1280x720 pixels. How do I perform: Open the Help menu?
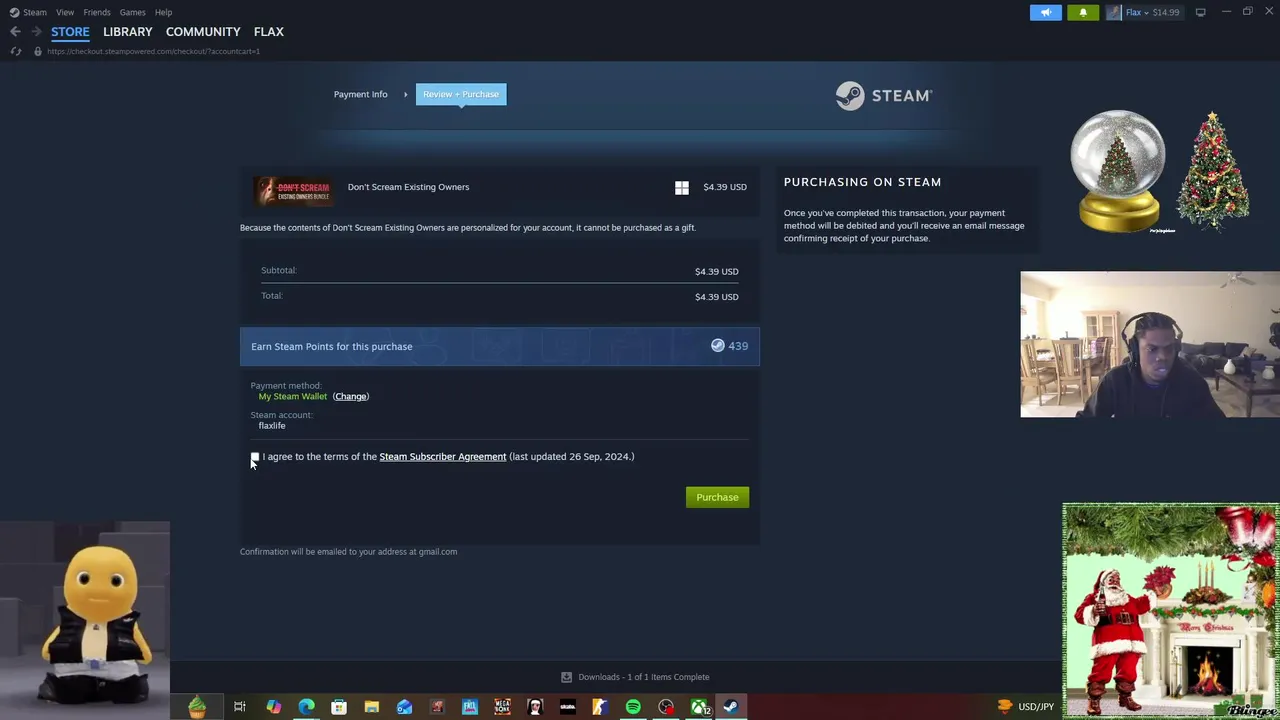[x=163, y=12]
